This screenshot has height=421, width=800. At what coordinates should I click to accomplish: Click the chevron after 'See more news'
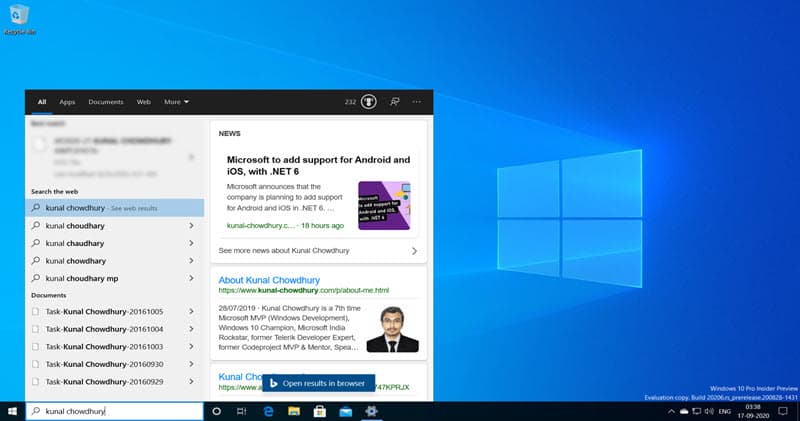pos(414,251)
